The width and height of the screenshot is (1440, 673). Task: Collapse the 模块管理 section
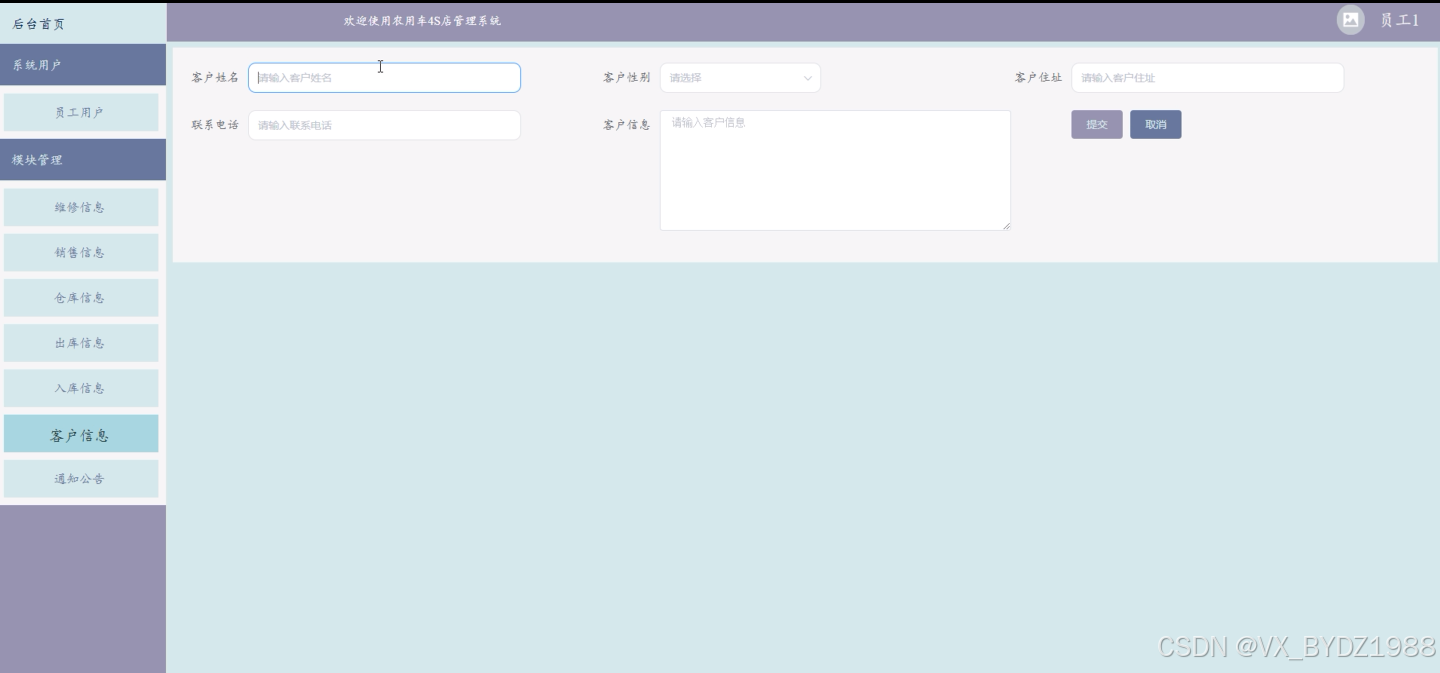coord(83,160)
